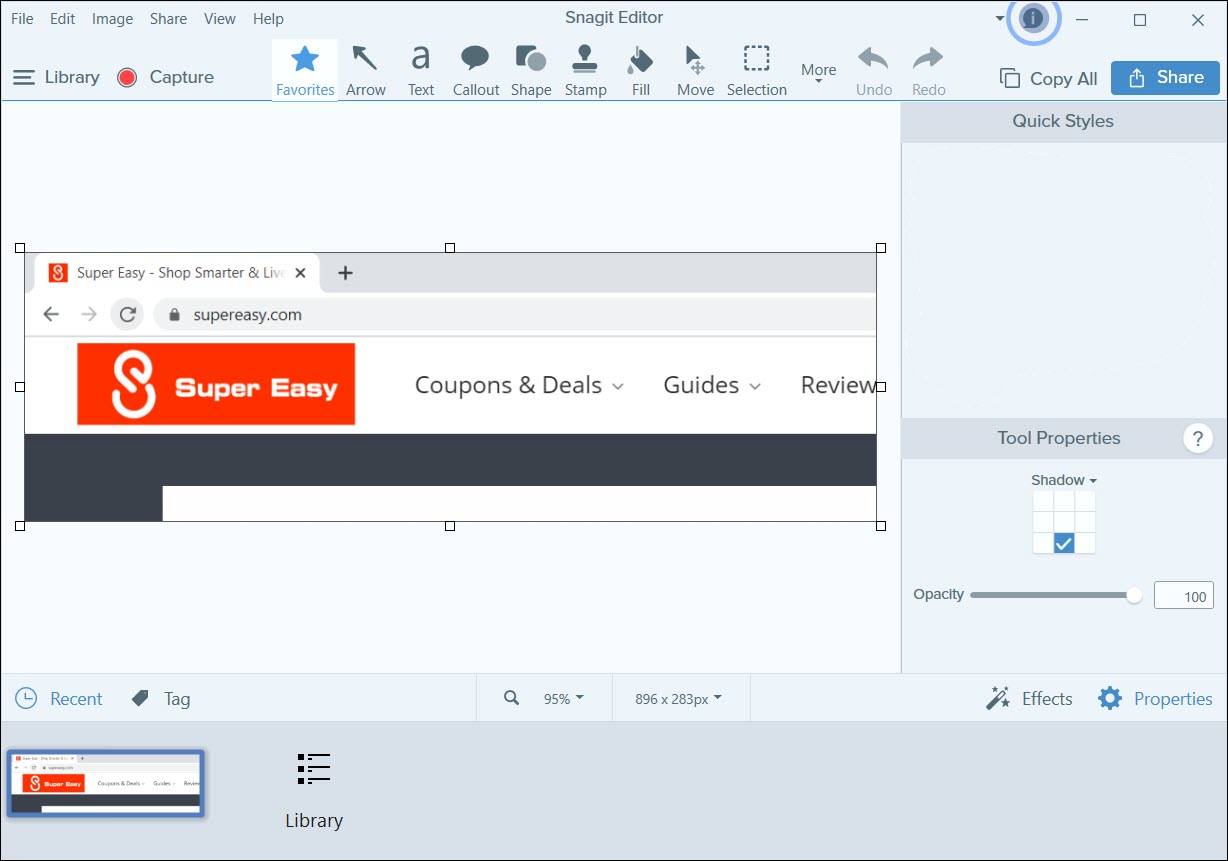Click the Opacity slider handle
The height and width of the screenshot is (861, 1228).
1134,595
